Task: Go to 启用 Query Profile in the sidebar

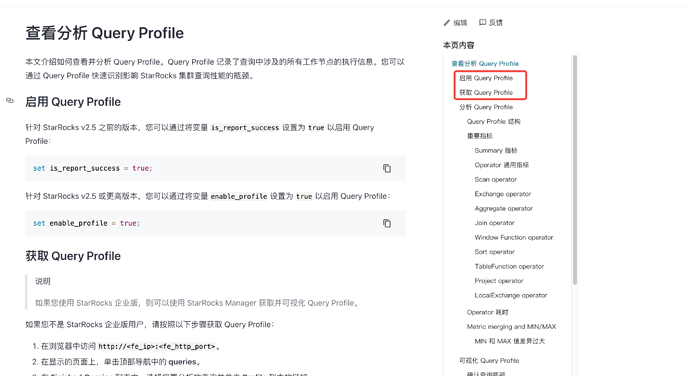Action: coord(486,78)
